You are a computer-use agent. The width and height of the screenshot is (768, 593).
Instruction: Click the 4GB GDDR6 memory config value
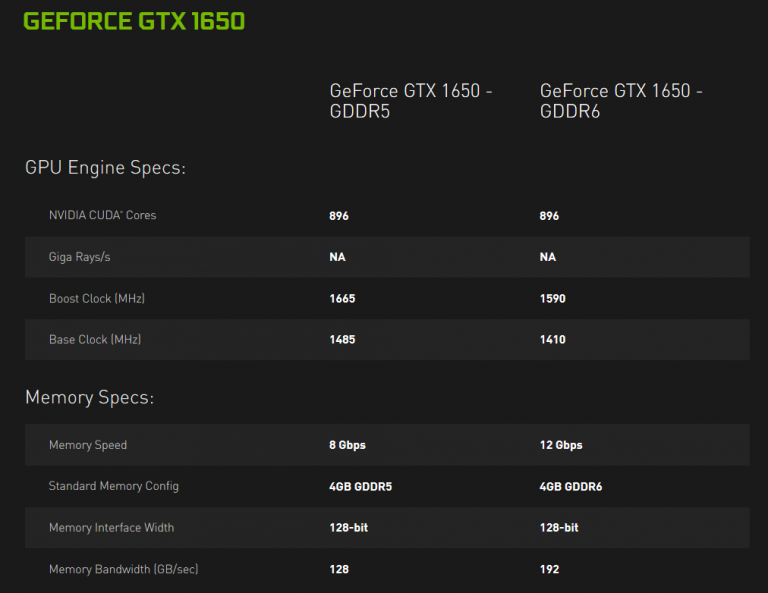pyautogui.click(x=571, y=487)
